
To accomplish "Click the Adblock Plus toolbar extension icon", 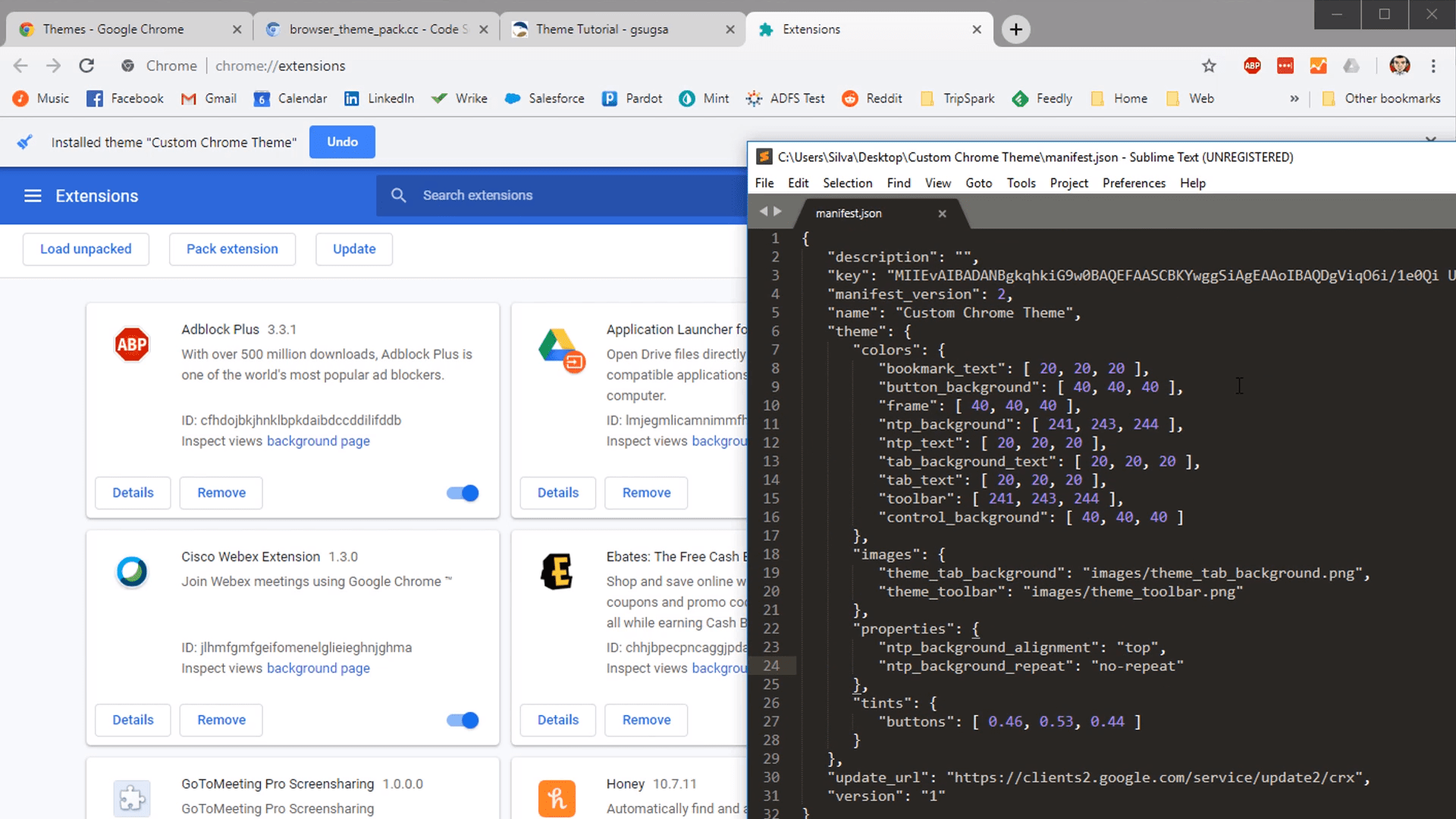I will pyautogui.click(x=1252, y=66).
